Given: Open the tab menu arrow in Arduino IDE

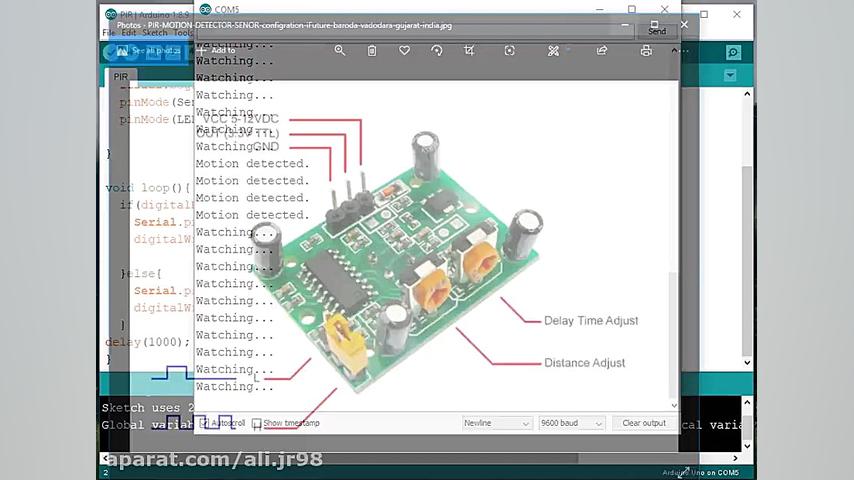Looking at the screenshot, I should (730, 75).
